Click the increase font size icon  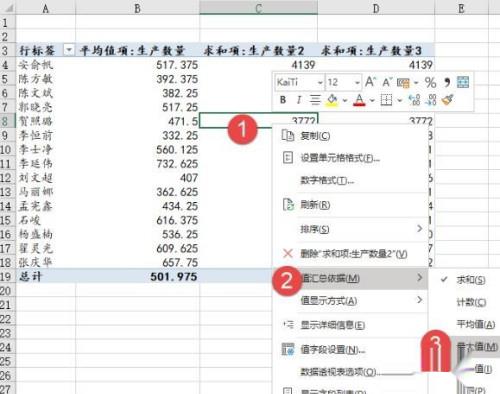[x=370, y=82]
